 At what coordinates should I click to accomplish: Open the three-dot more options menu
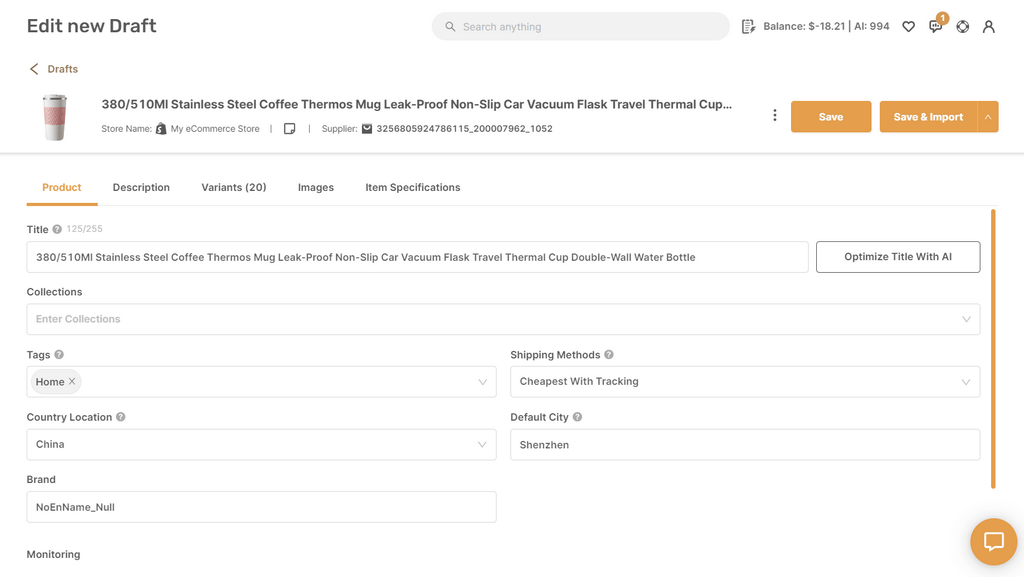pyautogui.click(x=775, y=116)
